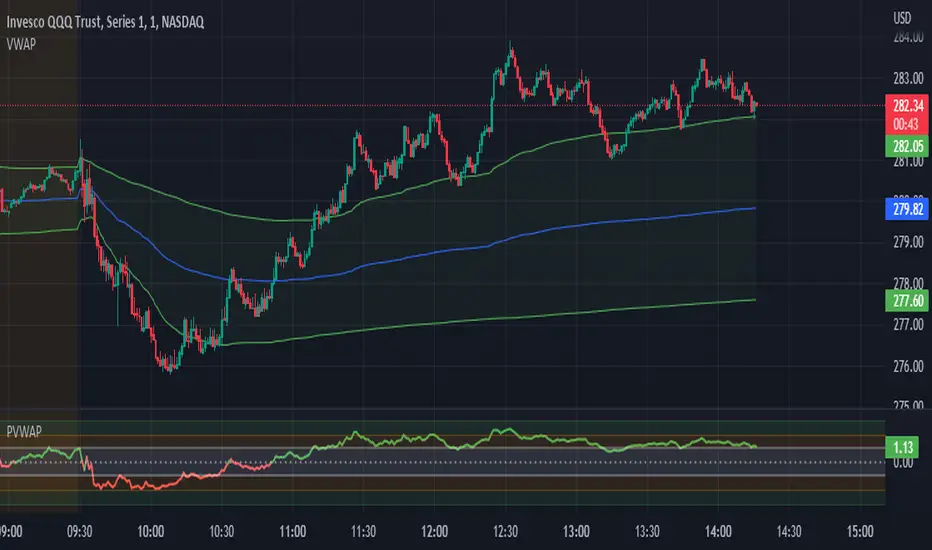
Task: Click the 09:30 time axis marker
Action: click(x=79, y=531)
